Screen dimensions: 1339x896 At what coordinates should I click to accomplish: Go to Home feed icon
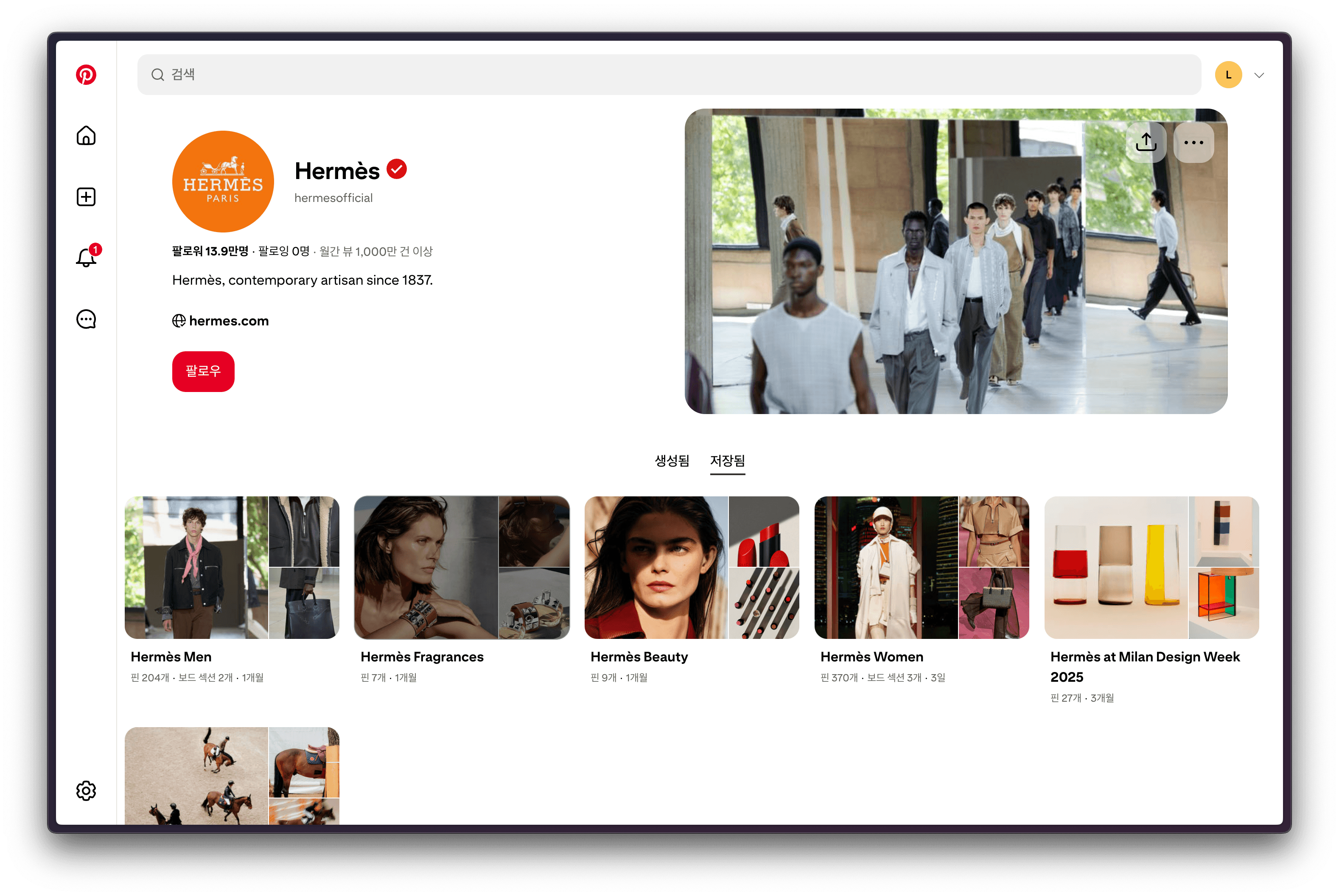(x=86, y=136)
